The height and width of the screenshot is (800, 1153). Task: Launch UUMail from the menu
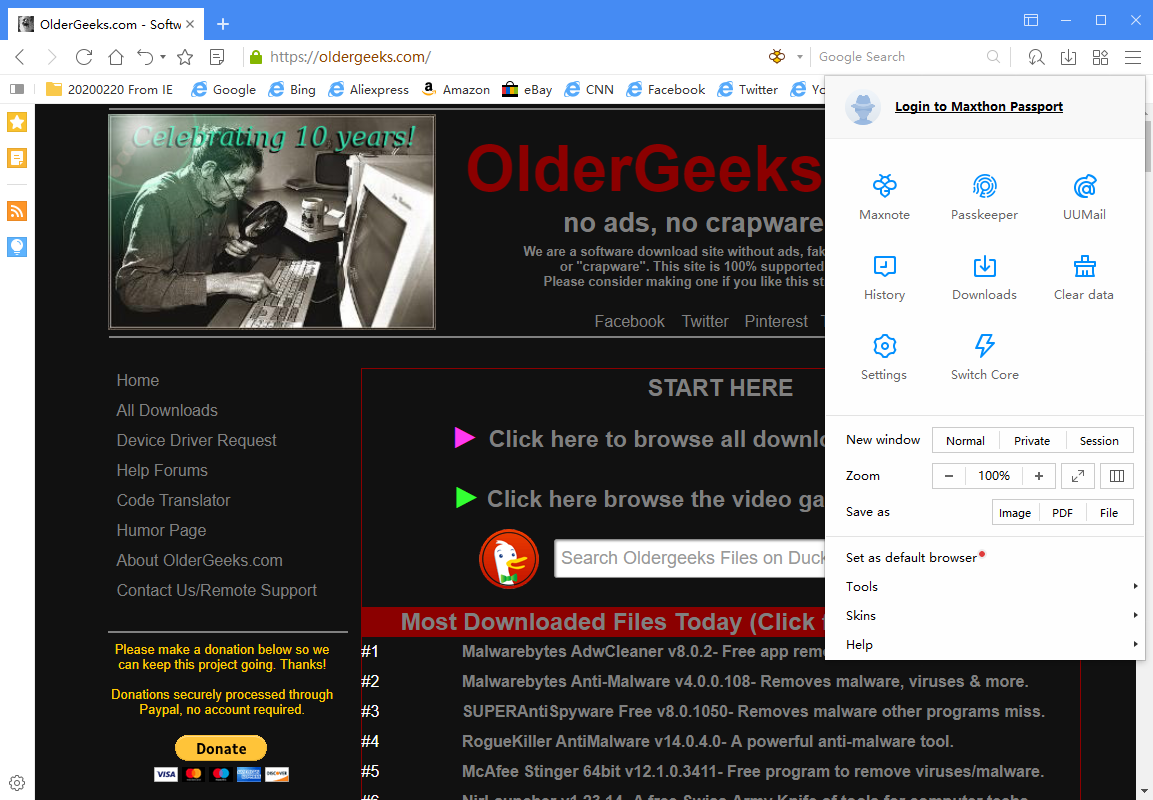1084,197
